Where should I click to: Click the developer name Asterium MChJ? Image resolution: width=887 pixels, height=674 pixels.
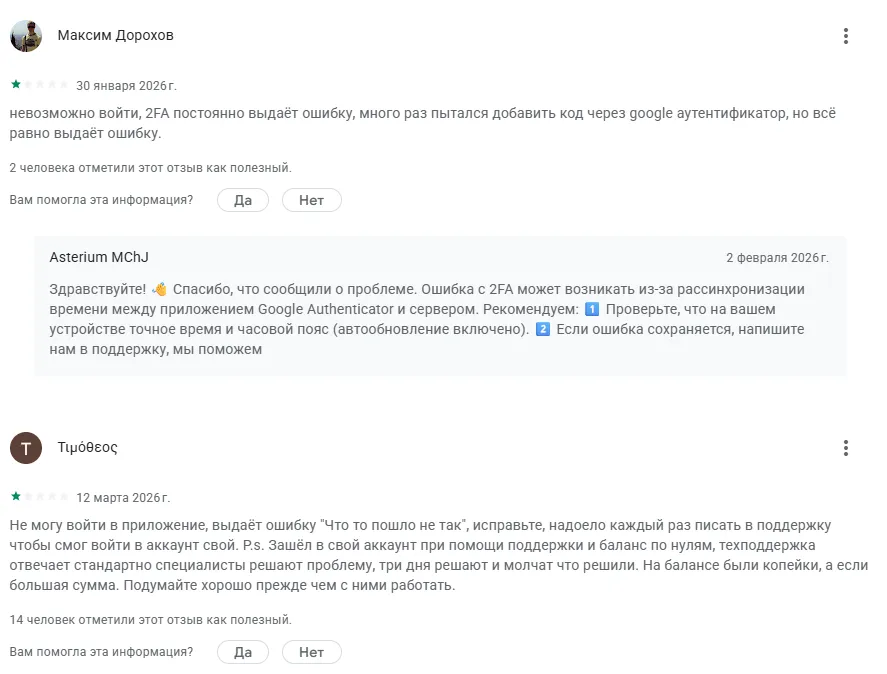coord(99,257)
